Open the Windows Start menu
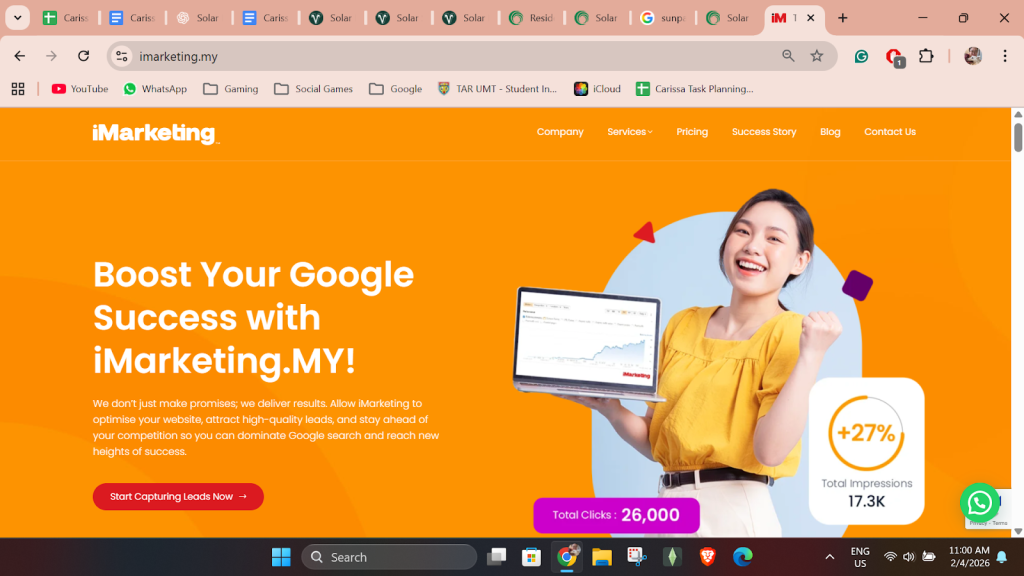The height and width of the screenshot is (576, 1024). click(281, 557)
